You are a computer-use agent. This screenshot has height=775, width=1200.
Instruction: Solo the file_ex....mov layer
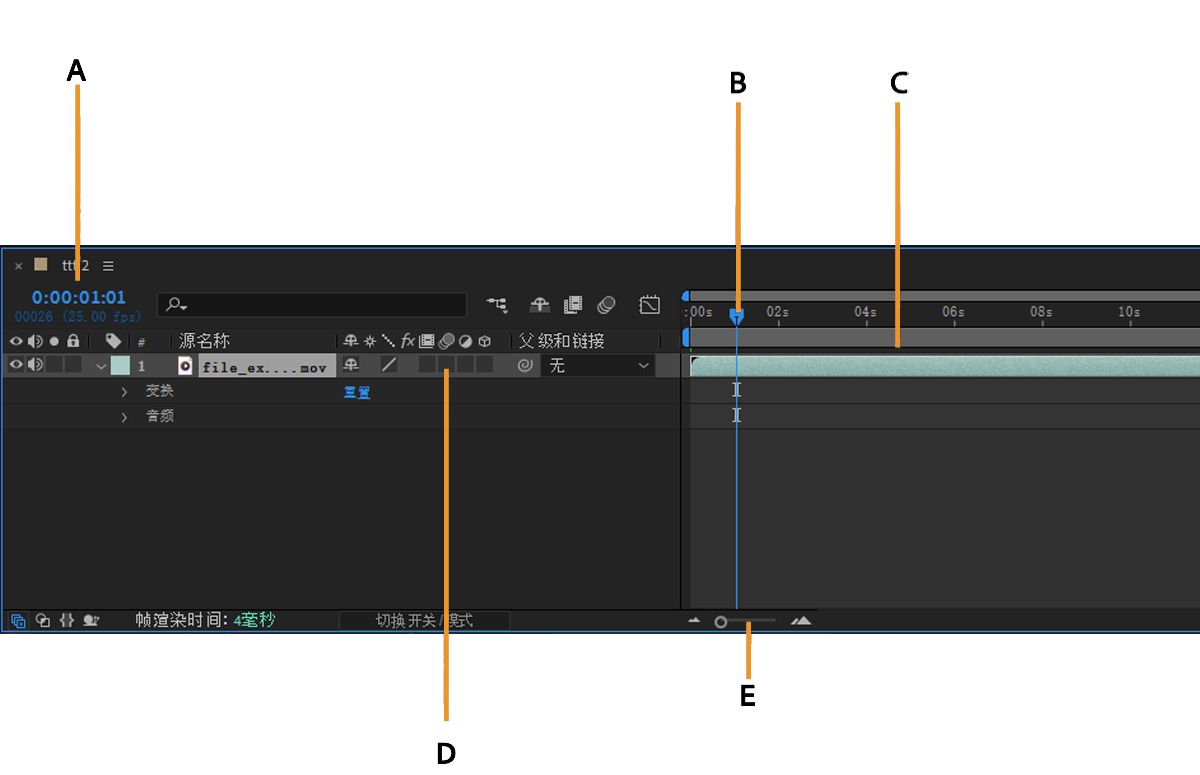click(54, 366)
